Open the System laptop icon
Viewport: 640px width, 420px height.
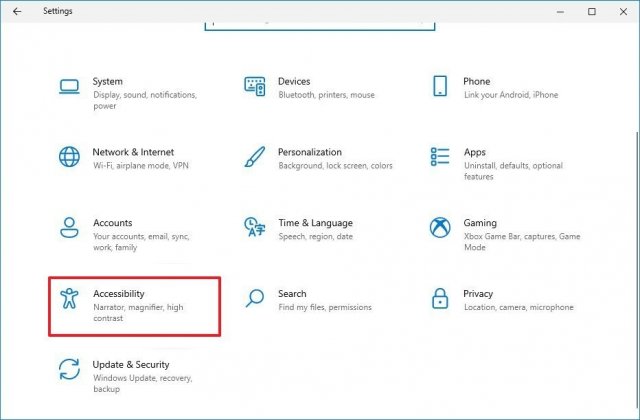[69, 87]
